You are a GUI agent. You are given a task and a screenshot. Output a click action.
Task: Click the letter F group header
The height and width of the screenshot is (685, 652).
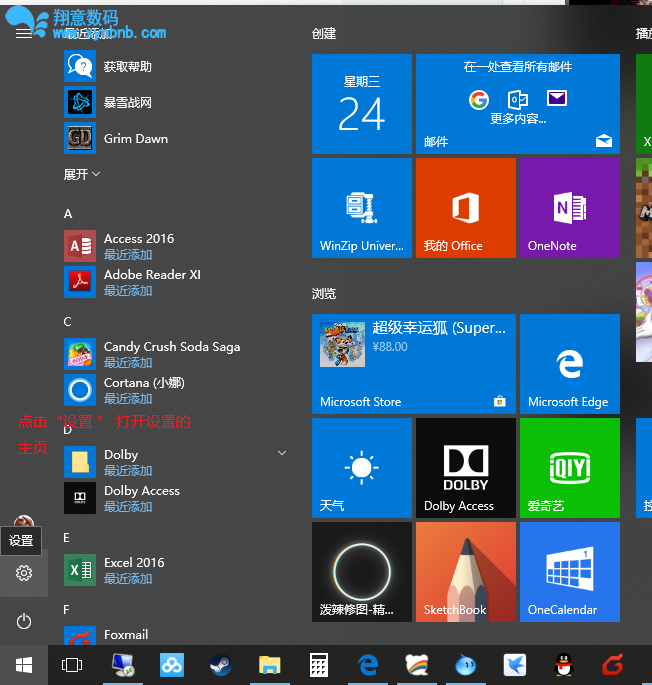[x=66, y=609]
